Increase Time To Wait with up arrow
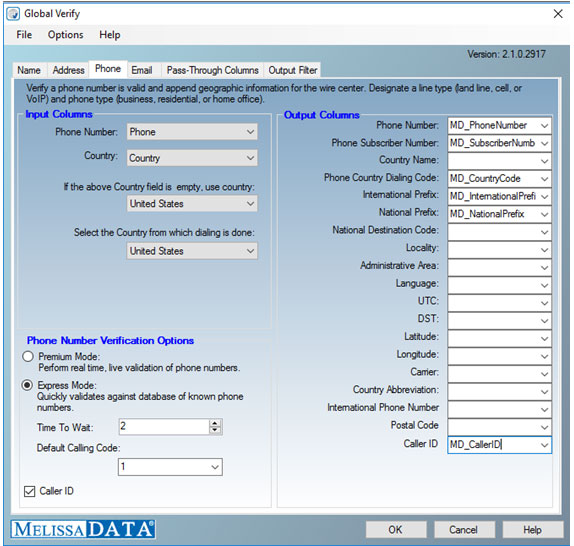574x546 pixels. (215, 423)
